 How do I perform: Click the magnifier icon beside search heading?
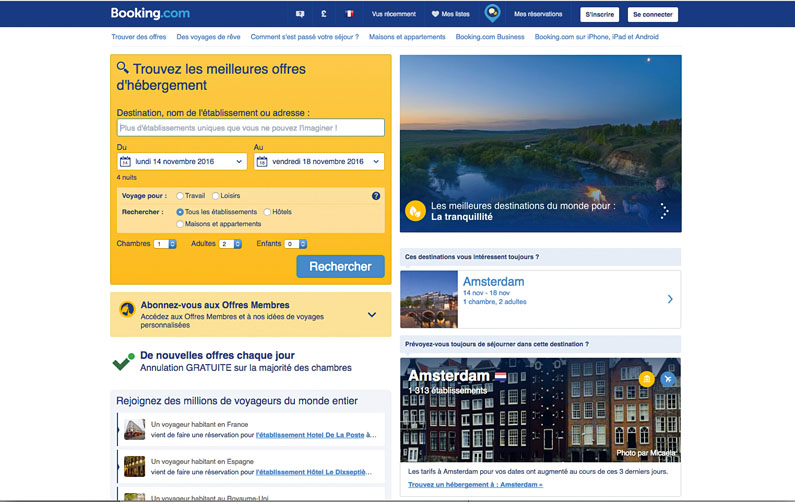[x=123, y=67]
